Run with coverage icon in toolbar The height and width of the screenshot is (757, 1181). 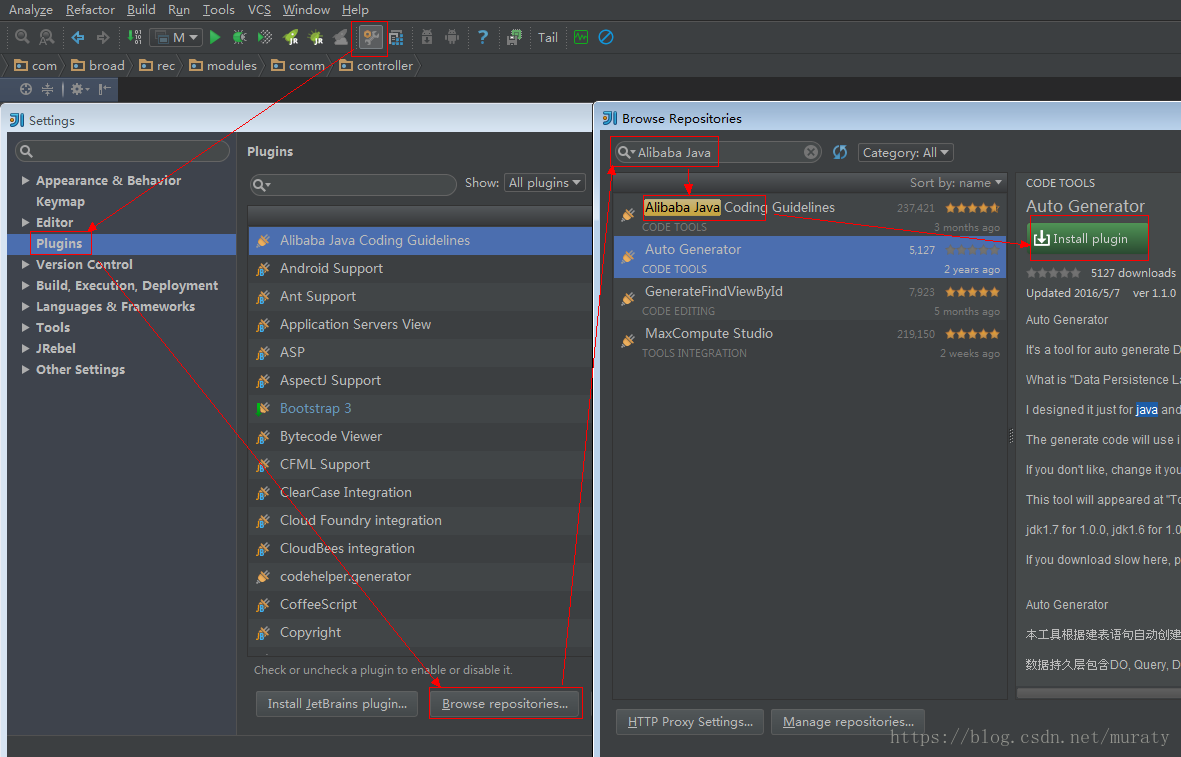point(265,37)
